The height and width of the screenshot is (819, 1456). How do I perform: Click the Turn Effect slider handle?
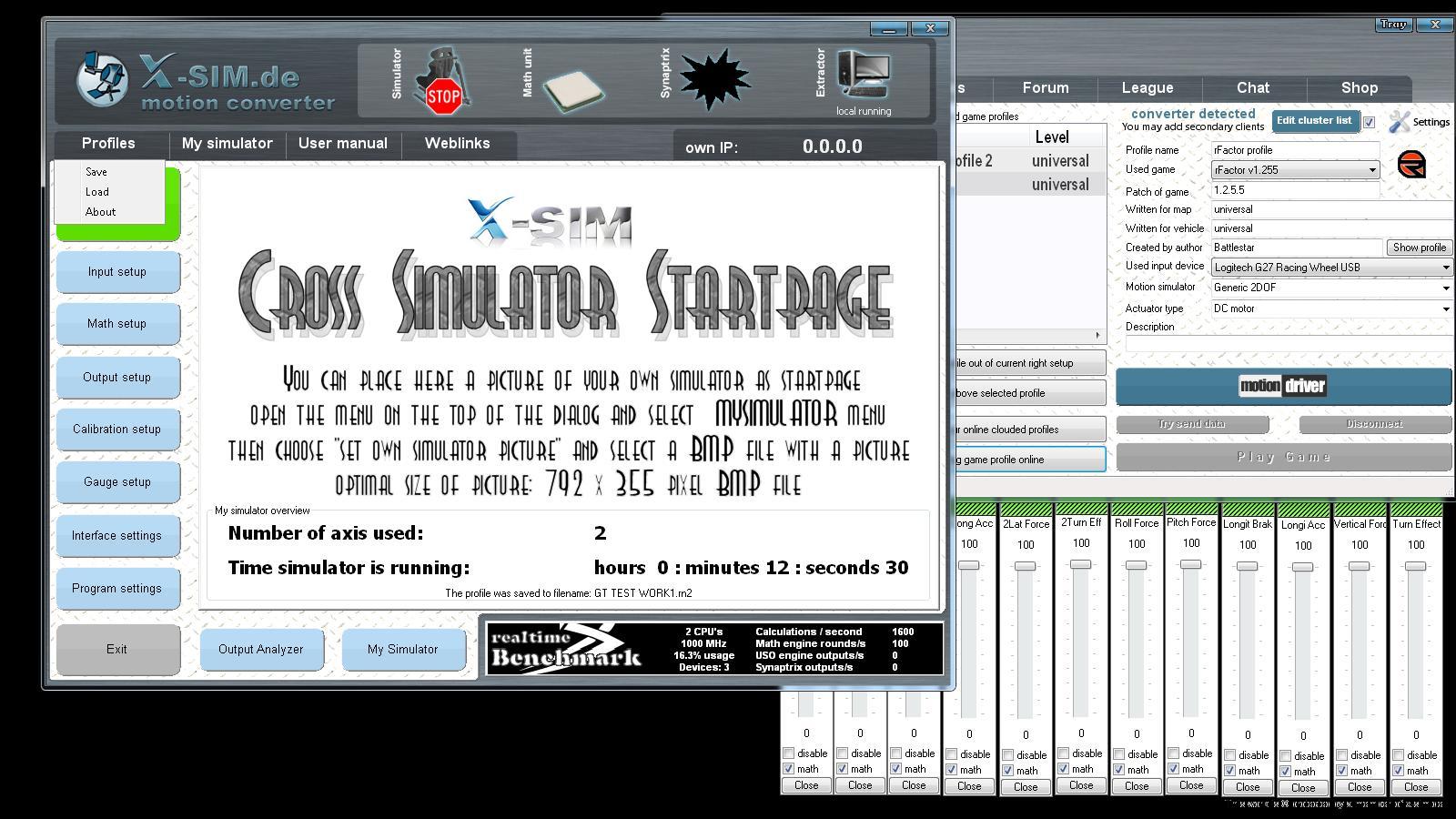(1416, 566)
